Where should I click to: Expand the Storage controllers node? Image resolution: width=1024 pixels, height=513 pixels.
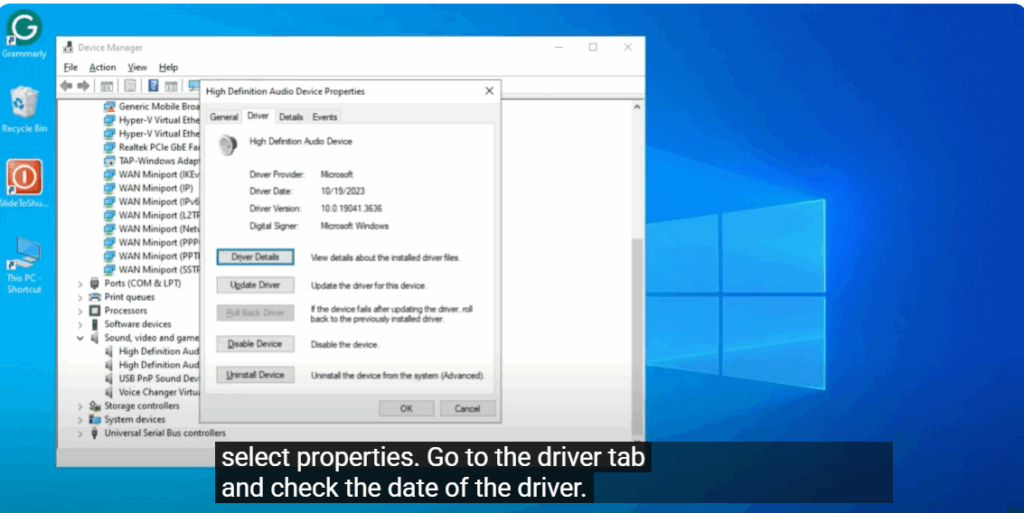pyautogui.click(x=80, y=407)
